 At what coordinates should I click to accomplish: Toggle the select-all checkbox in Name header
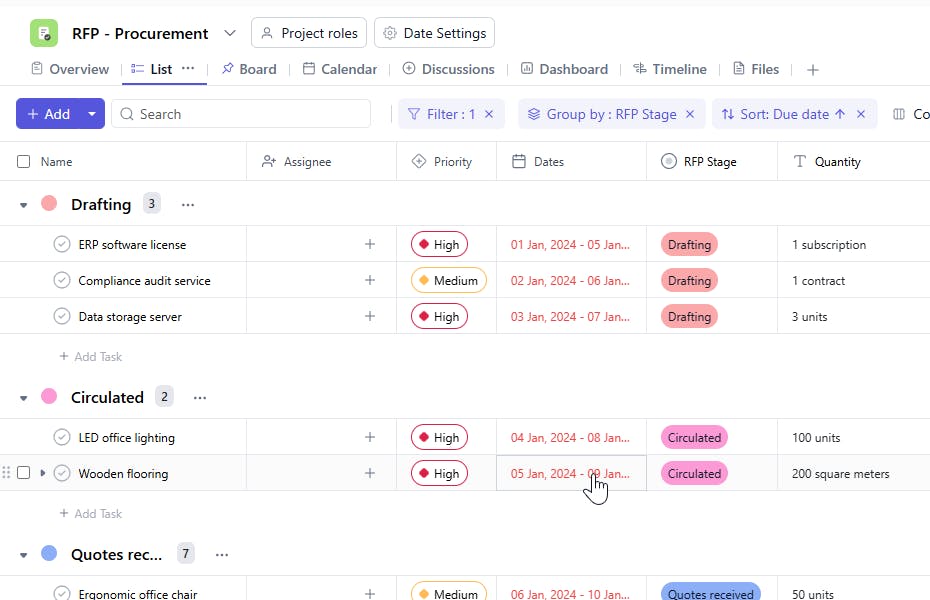pyautogui.click(x=24, y=161)
